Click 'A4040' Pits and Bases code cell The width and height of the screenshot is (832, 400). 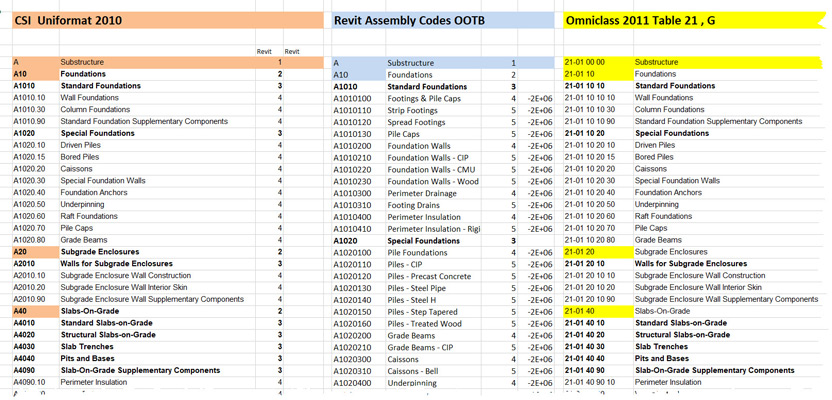36,359
